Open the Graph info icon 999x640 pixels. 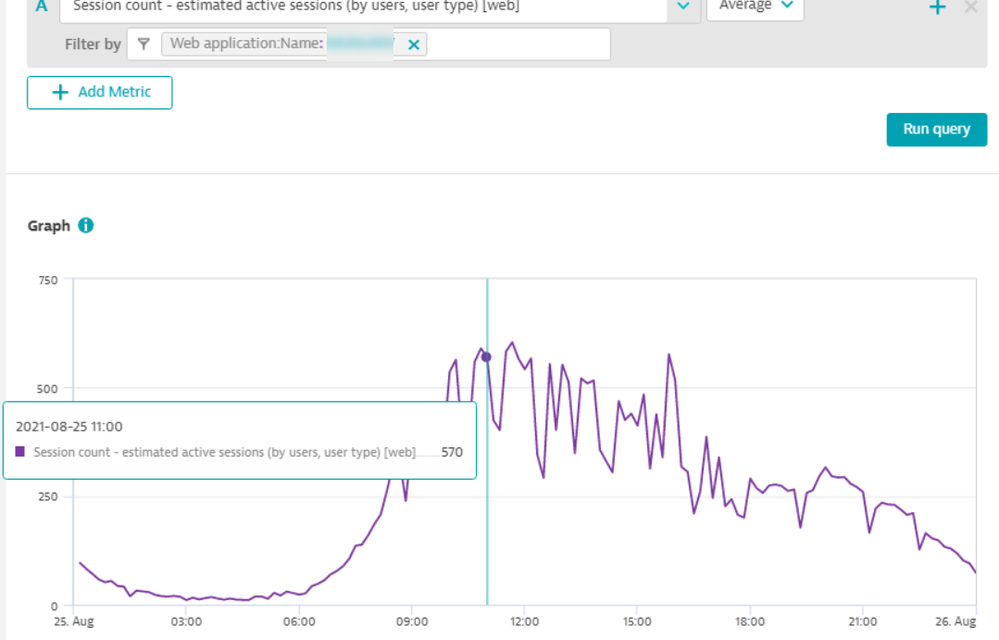[86, 226]
